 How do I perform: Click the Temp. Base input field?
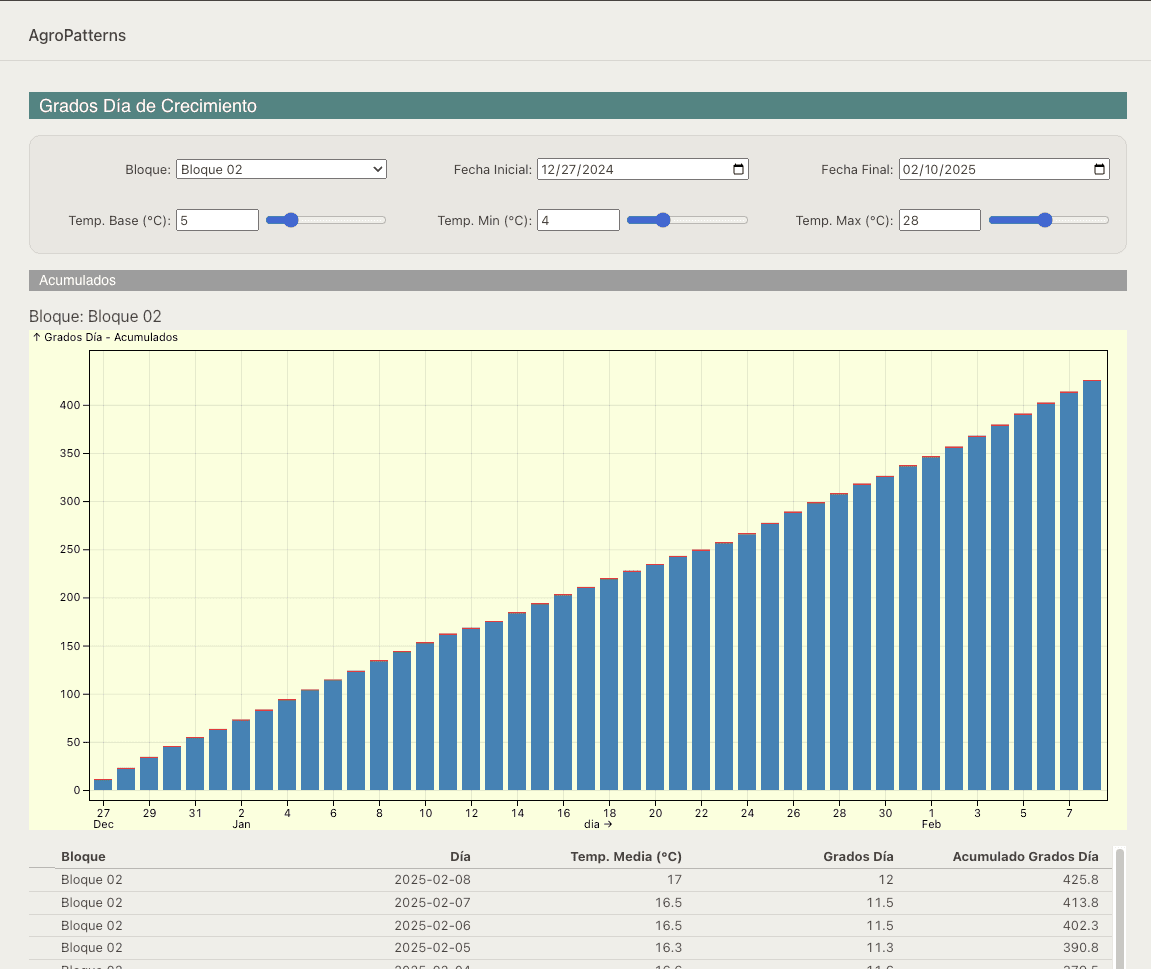217,220
